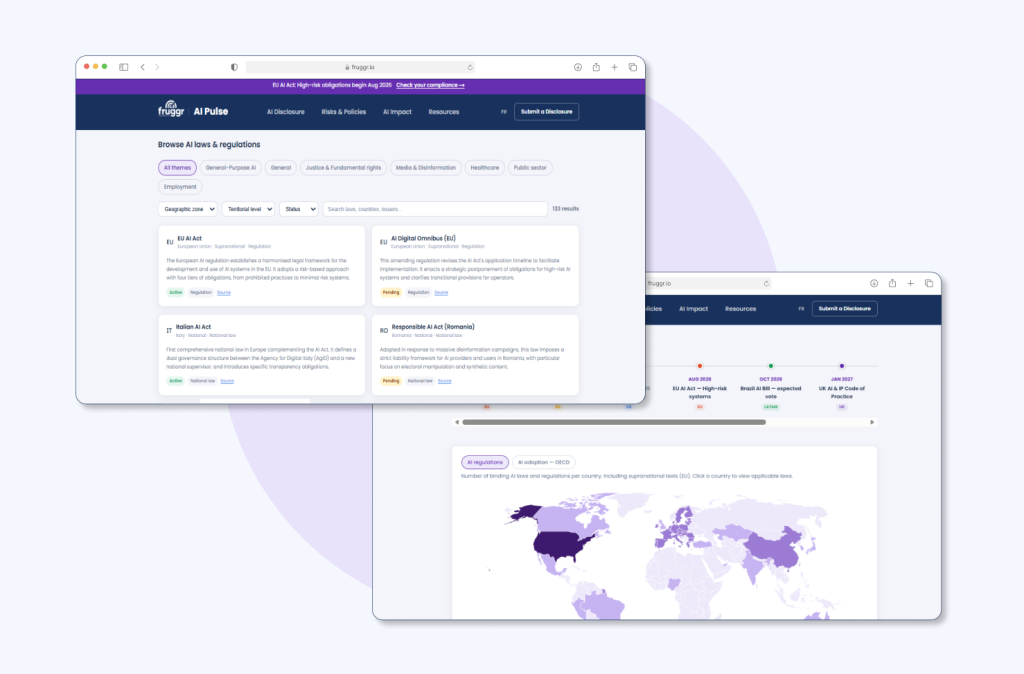The width and height of the screenshot is (1024, 674).
Task: Click Submit a Disclosure in back window
Action: [x=844, y=309]
